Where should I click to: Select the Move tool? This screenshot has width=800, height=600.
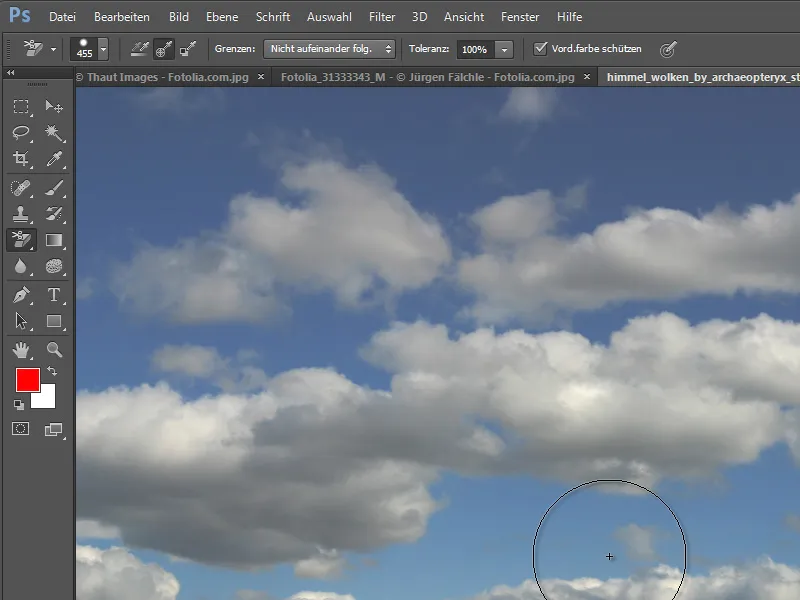coord(54,106)
